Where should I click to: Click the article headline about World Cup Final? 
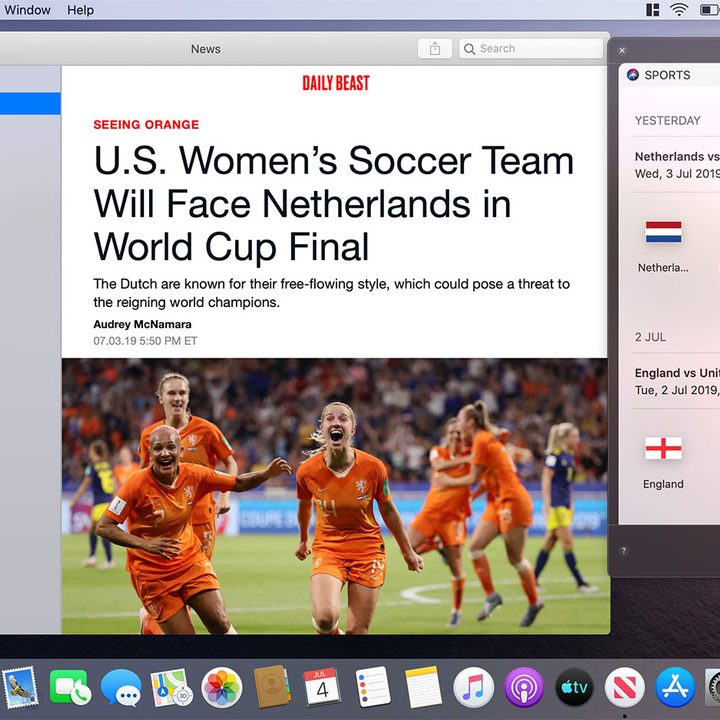[334, 203]
